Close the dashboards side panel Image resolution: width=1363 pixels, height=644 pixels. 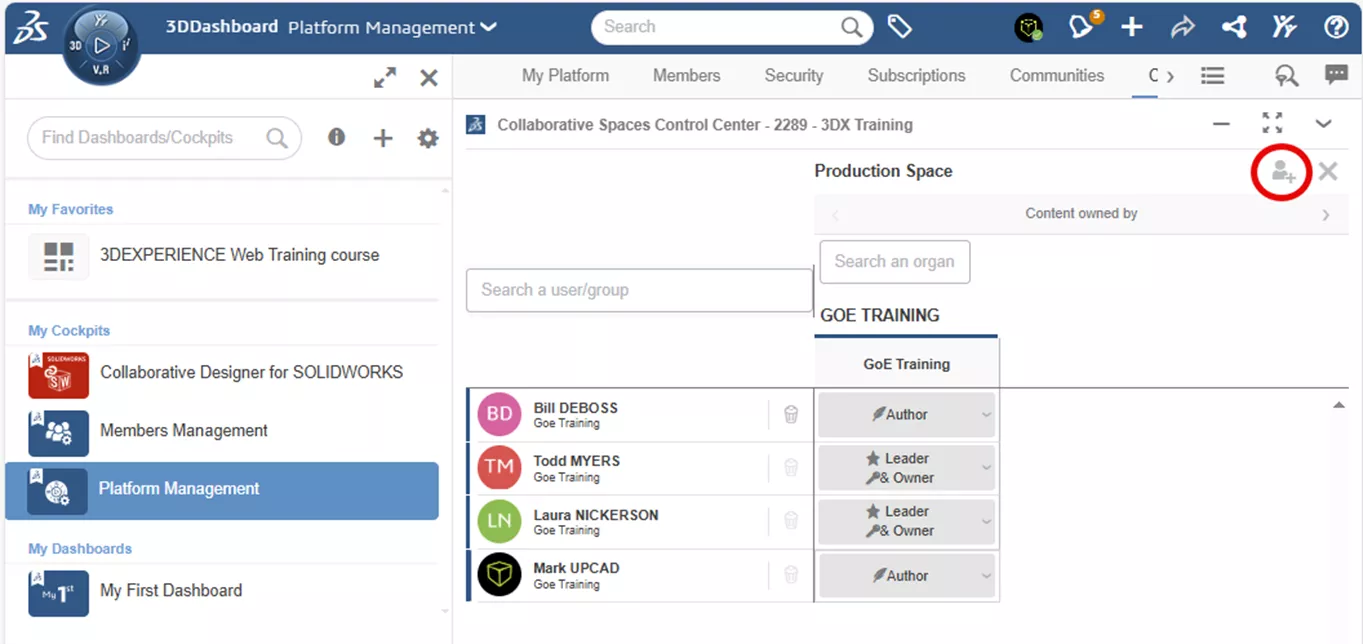[429, 78]
